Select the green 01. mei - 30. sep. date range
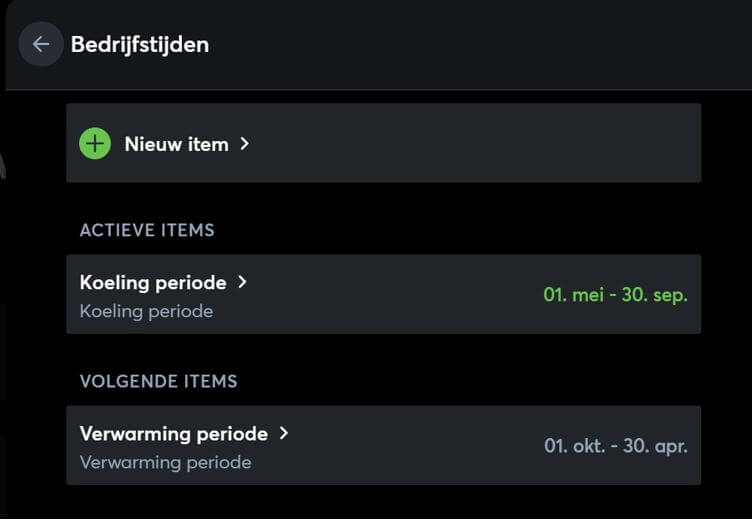The image size is (752, 520). pos(615,295)
